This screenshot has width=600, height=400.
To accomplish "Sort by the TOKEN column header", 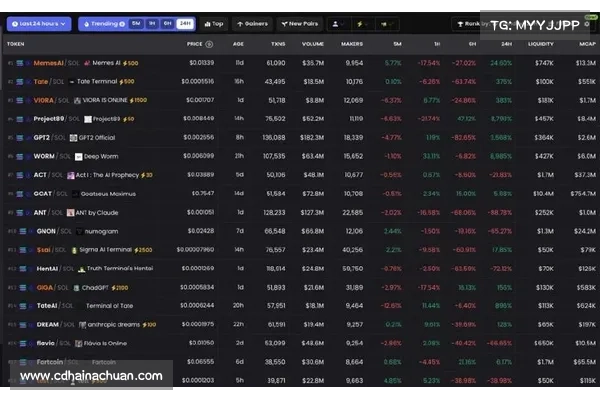I will [15, 44].
